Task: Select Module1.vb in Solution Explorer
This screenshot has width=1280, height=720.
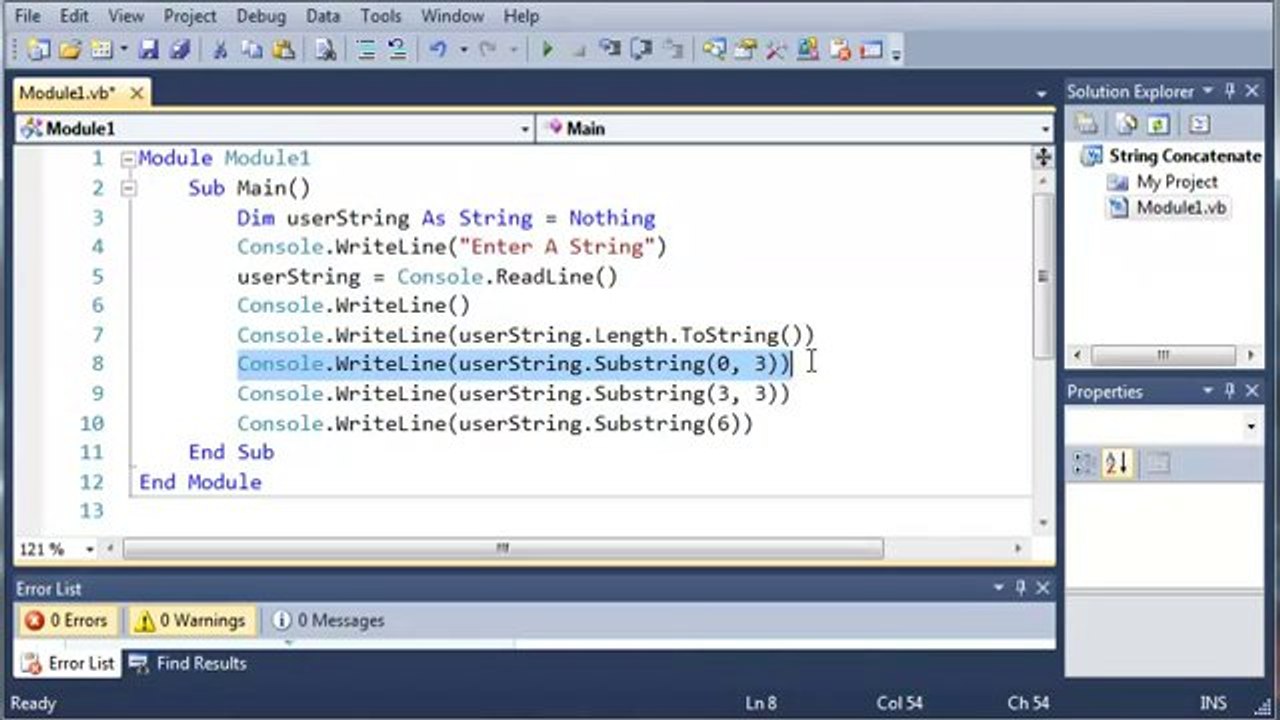Action: pyautogui.click(x=1169, y=208)
